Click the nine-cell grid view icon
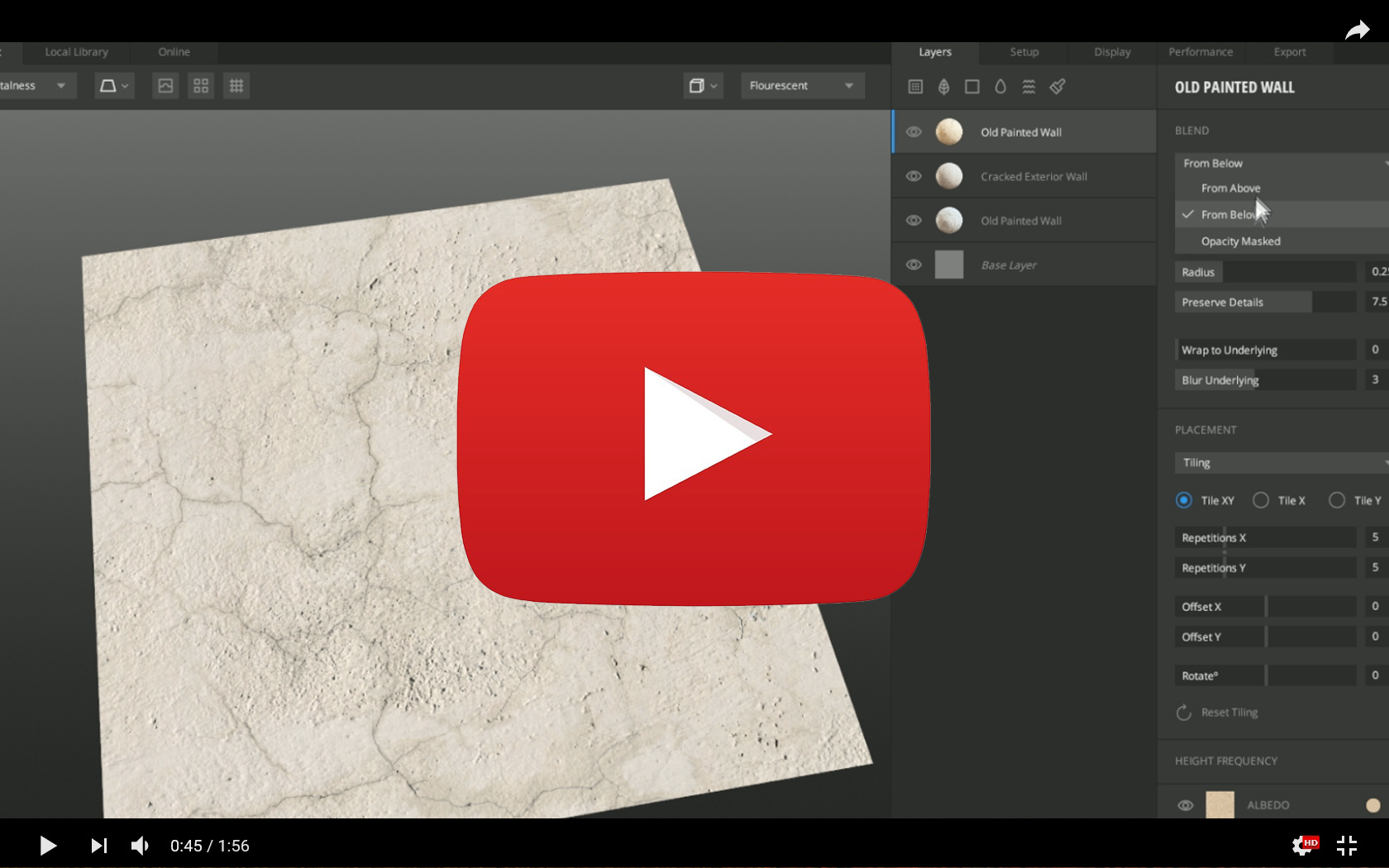 236,86
